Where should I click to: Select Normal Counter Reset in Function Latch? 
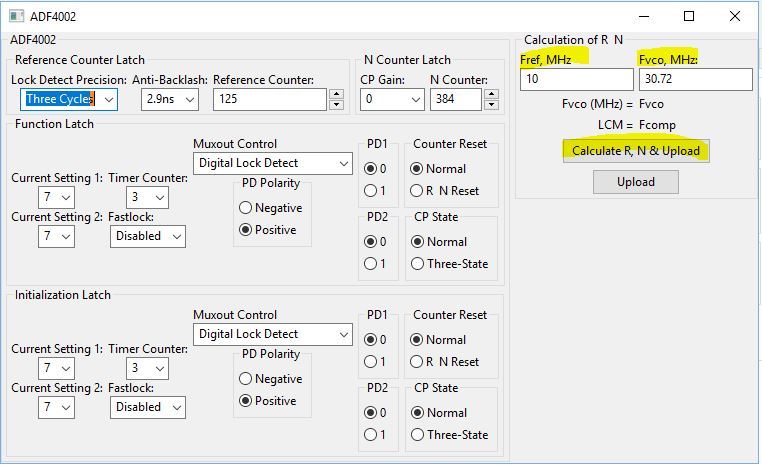(x=438, y=169)
